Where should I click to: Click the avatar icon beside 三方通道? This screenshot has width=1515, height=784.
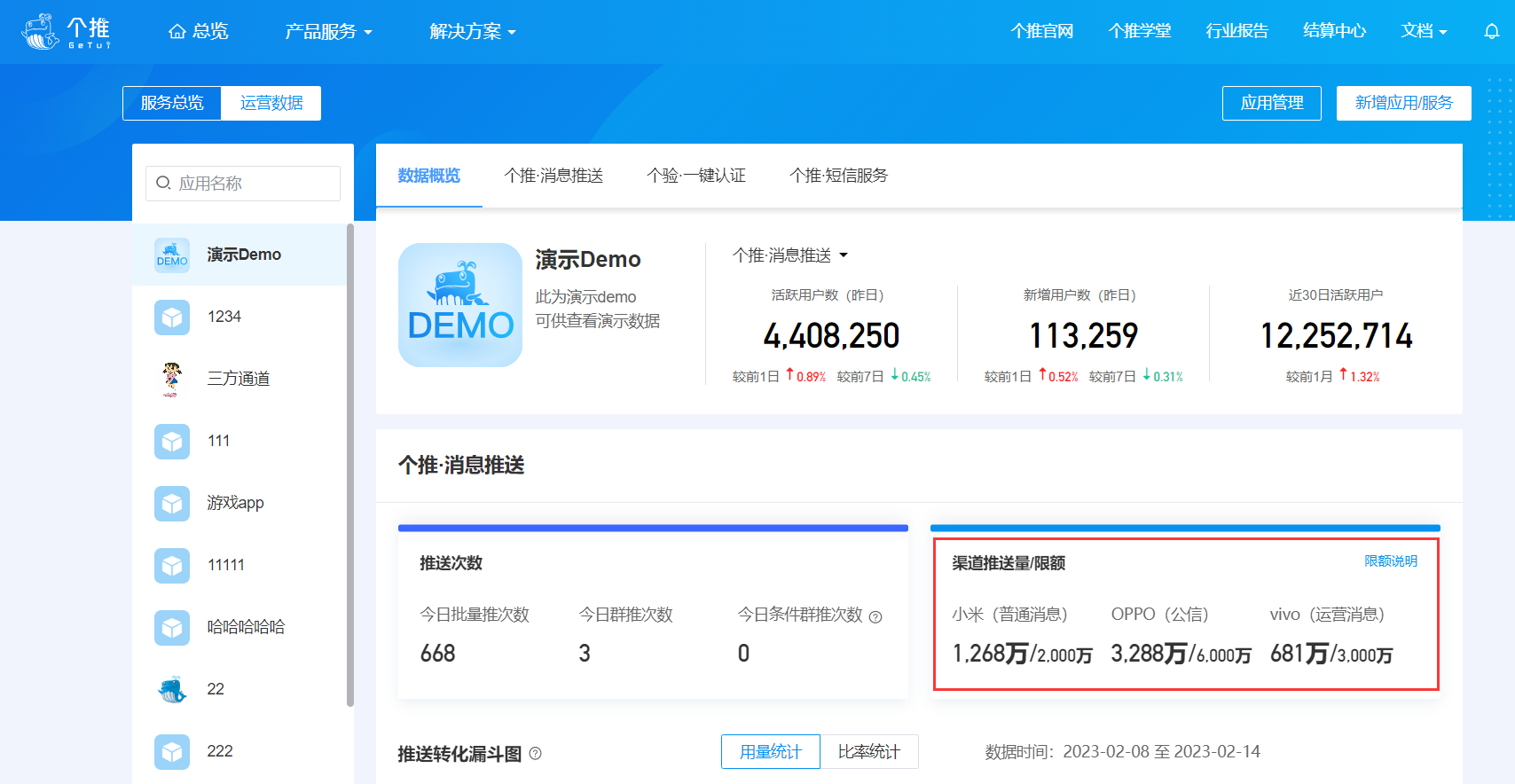172,379
